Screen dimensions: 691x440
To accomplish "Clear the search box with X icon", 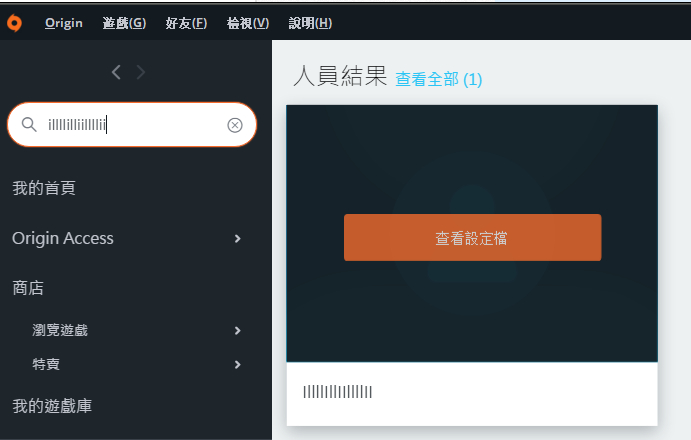I will [x=235, y=125].
